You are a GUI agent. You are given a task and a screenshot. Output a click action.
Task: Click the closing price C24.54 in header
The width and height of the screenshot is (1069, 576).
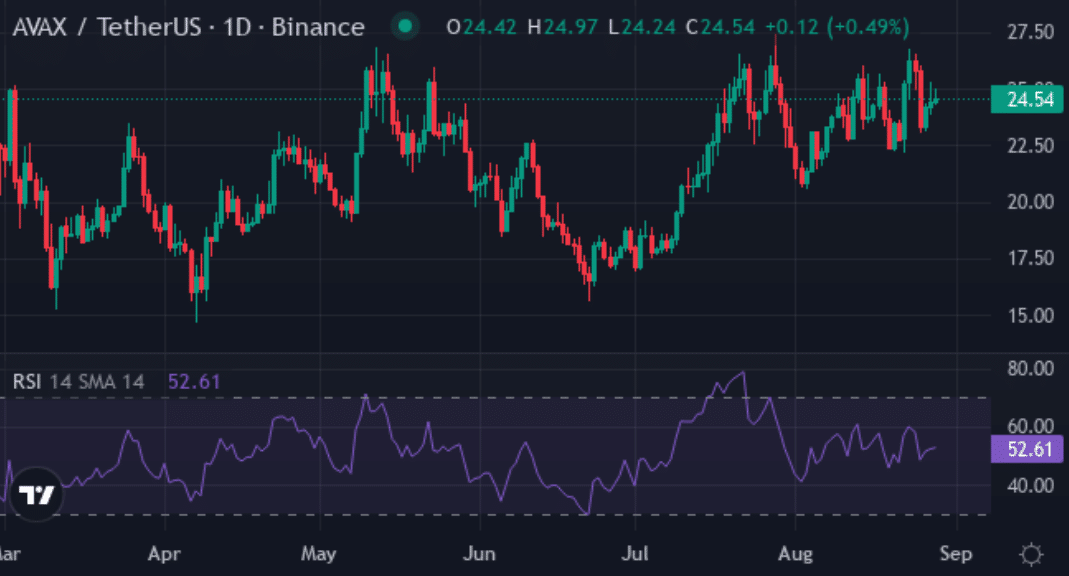(721, 27)
